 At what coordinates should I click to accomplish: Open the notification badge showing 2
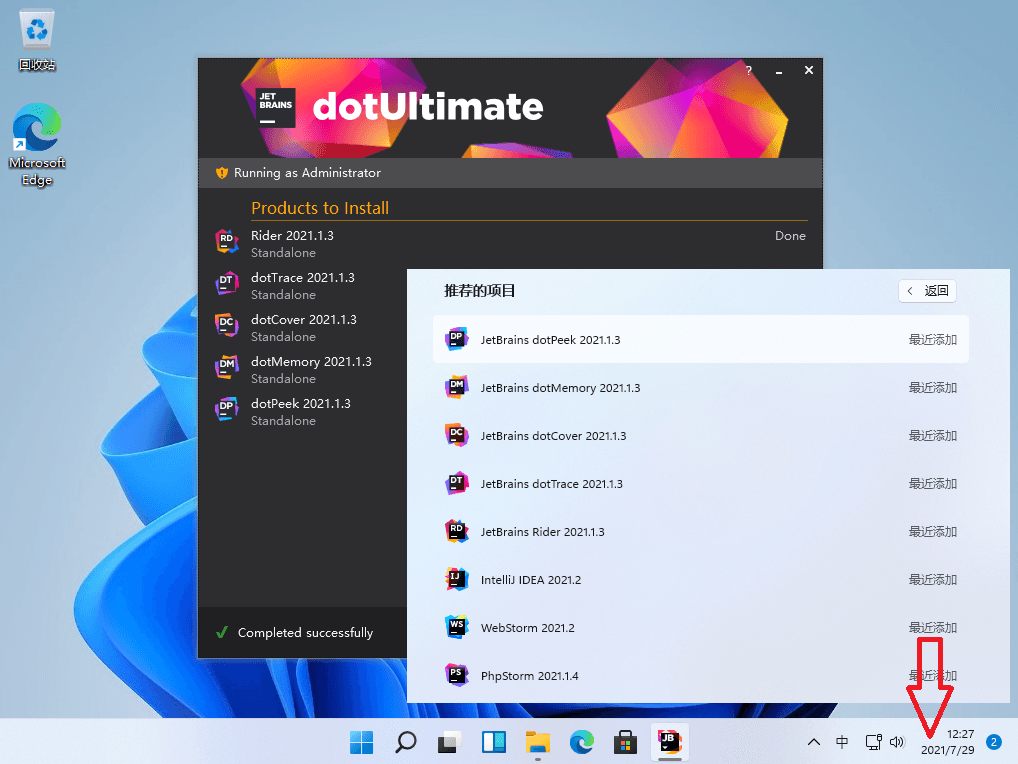pos(993,742)
